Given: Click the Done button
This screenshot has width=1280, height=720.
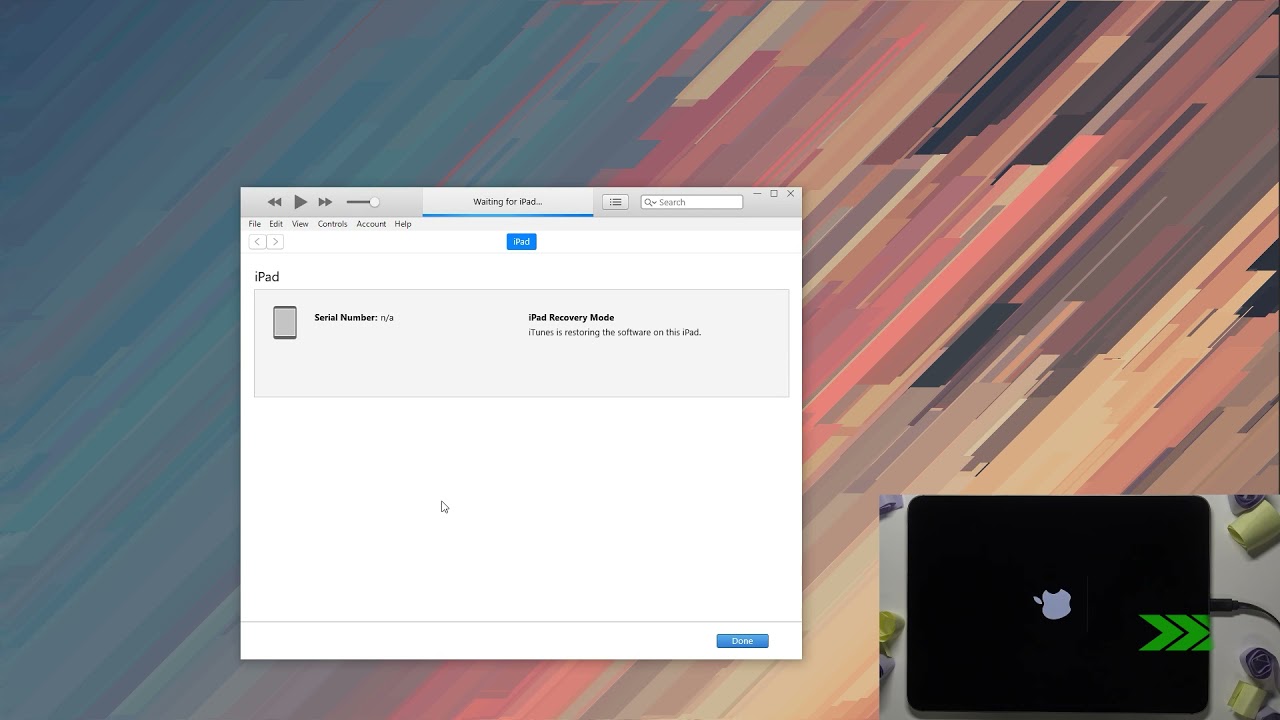Looking at the screenshot, I should point(742,641).
